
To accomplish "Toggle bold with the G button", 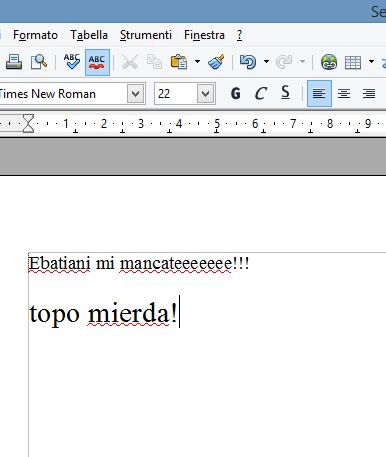I will [x=236, y=94].
